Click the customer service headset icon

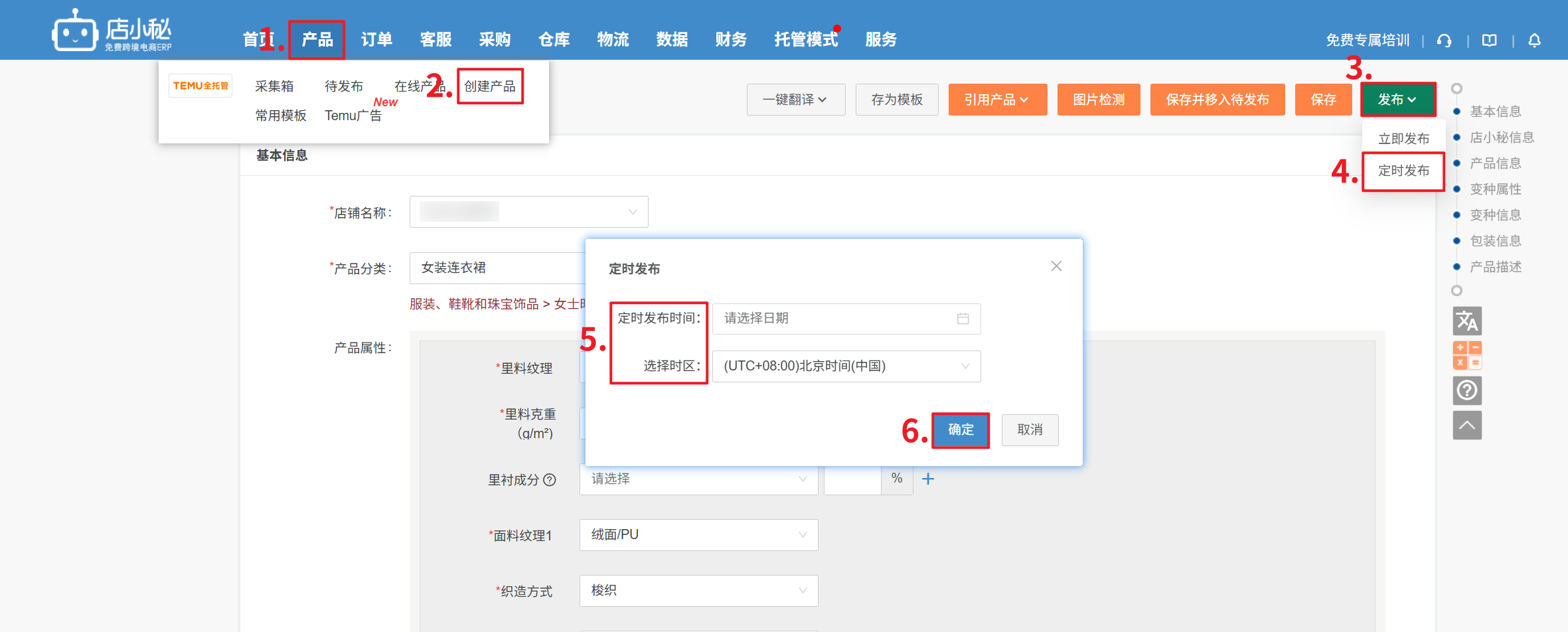(1444, 40)
